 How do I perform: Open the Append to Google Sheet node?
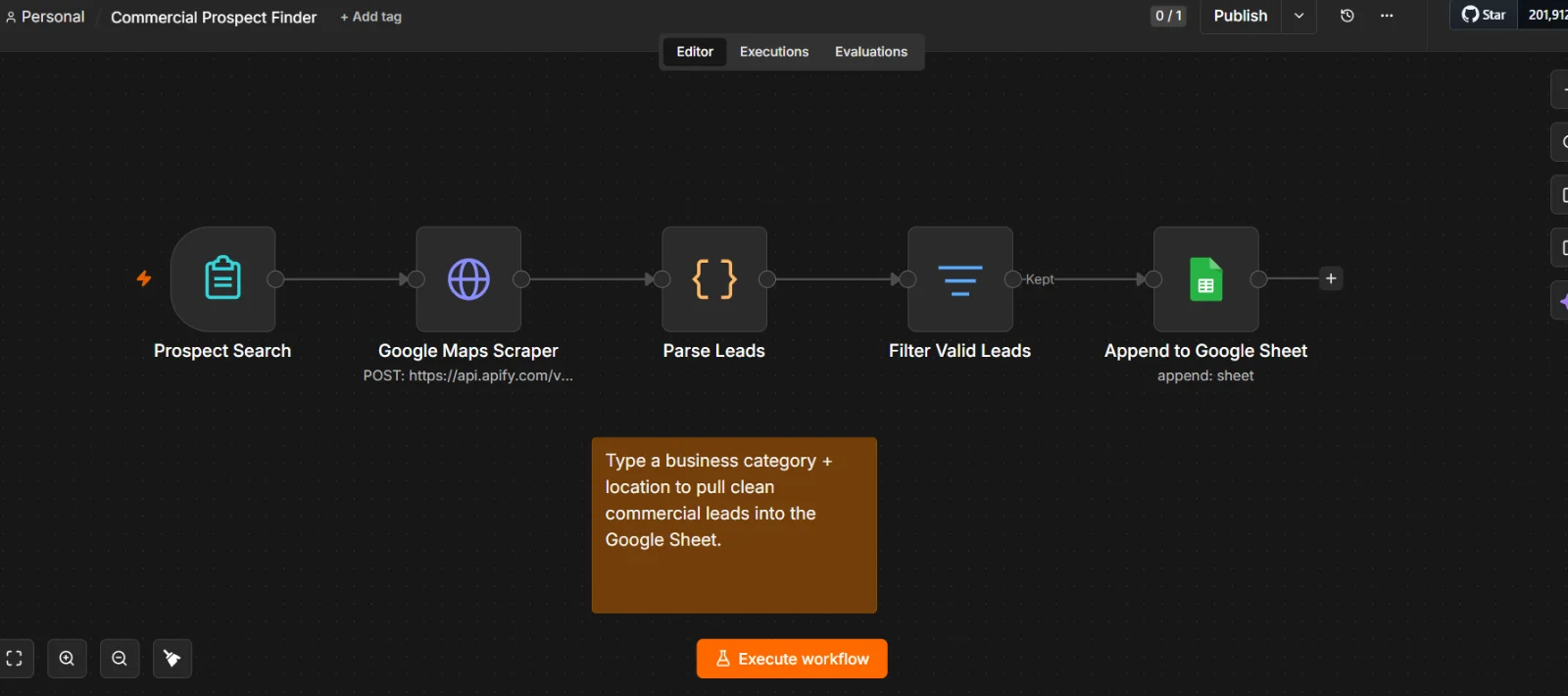(x=1206, y=279)
